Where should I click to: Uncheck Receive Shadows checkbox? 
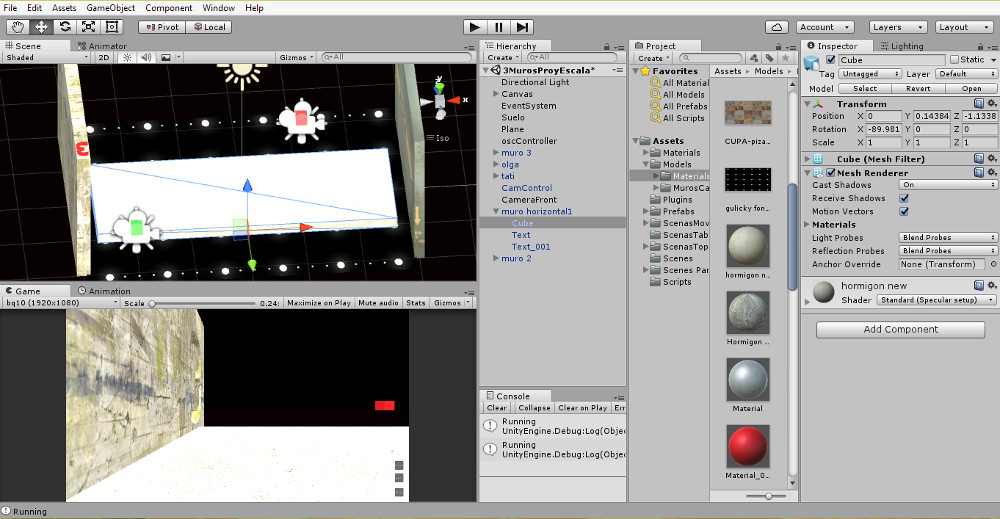point(904,198)
